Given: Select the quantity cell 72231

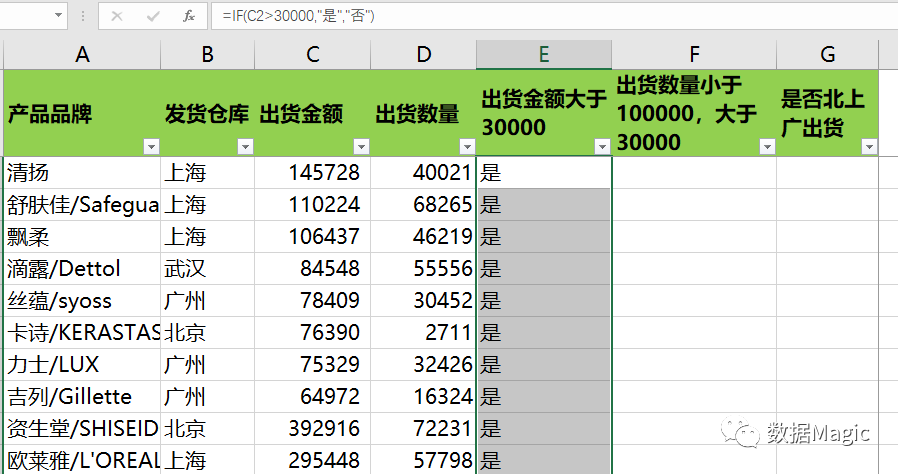Looking at the screenshot, I should pos(424,429).
